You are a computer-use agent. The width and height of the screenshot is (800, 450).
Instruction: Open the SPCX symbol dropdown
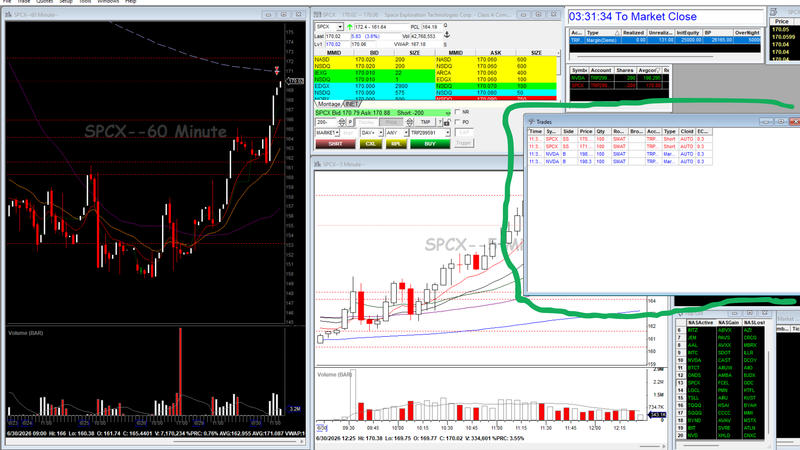pyautogui.click(x=340, y=27)
